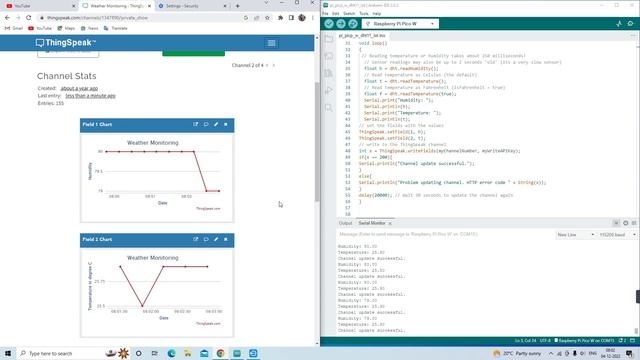Click the Windows Start button
640x360 pixels.
coord(8,353)
